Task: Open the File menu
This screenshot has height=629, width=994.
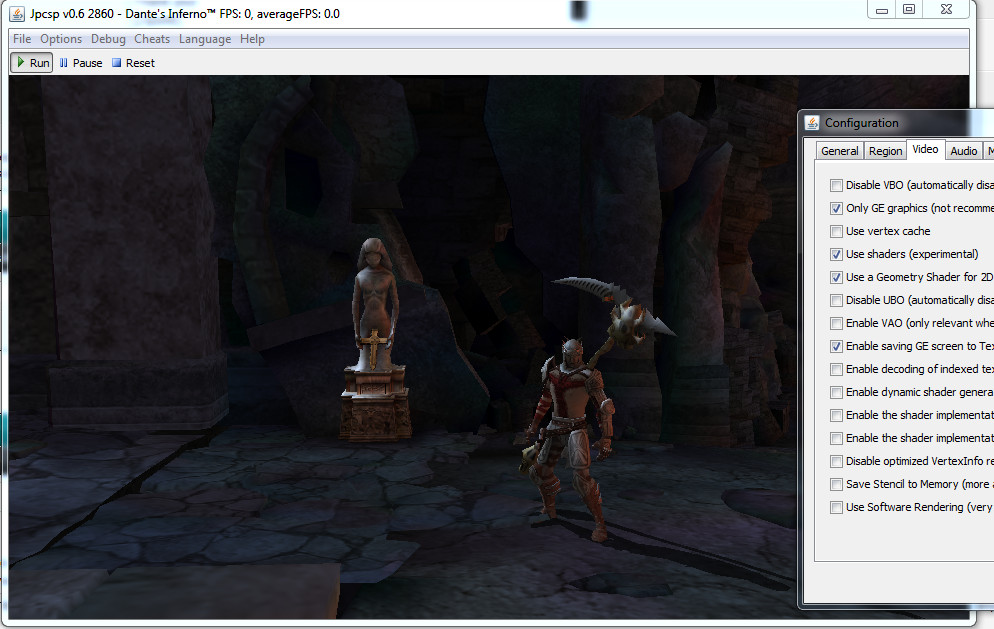Action: (x=22, y=39)
